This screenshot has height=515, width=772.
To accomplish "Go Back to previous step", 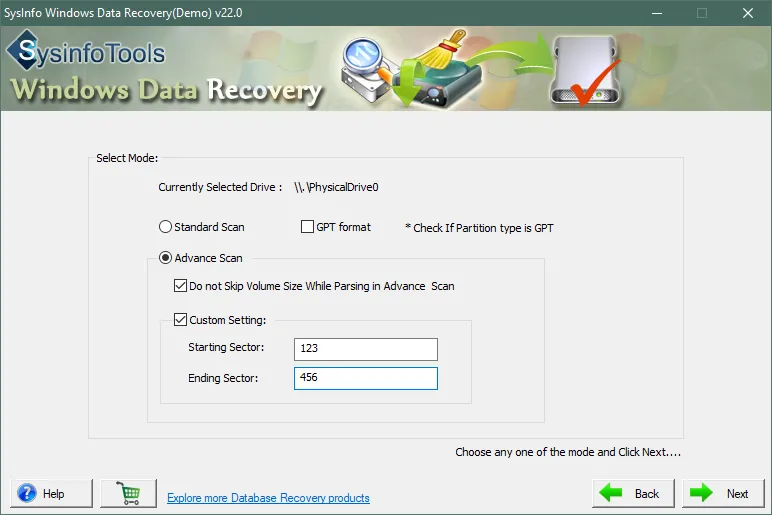I will [x=633, y=493].
